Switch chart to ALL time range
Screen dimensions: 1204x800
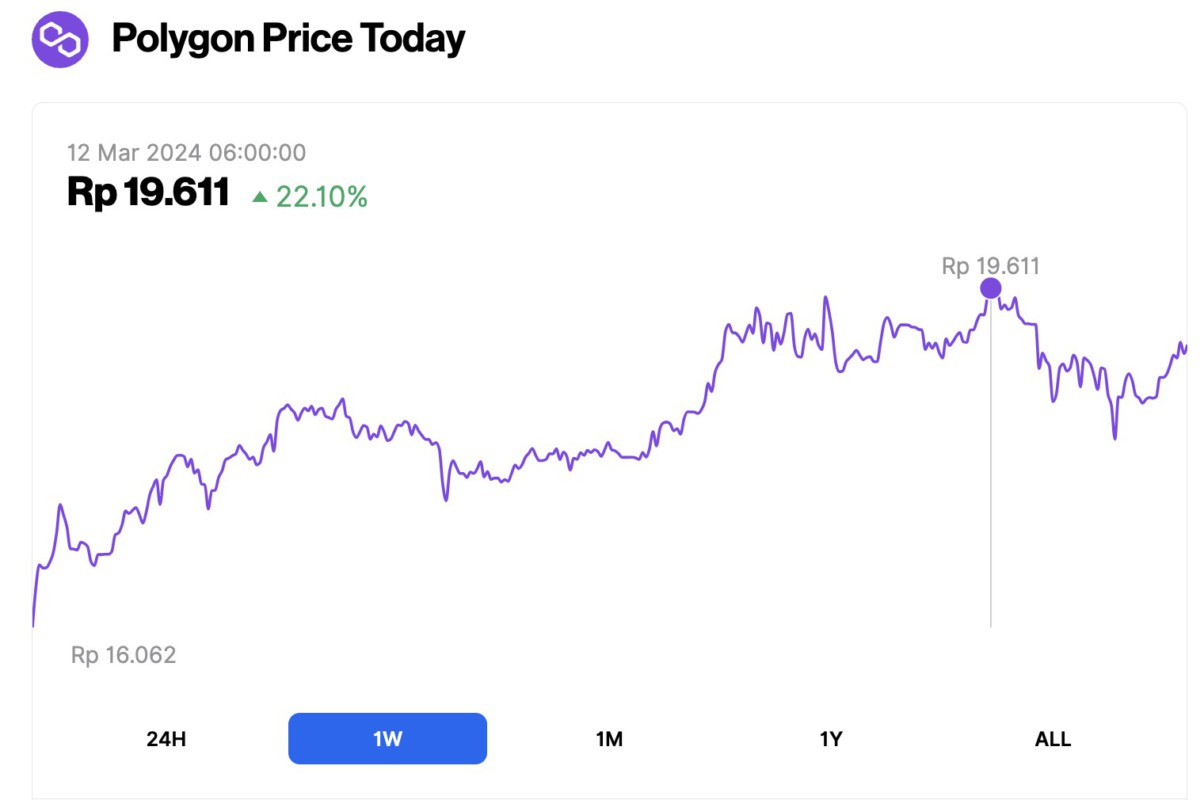coord(1052,739)
